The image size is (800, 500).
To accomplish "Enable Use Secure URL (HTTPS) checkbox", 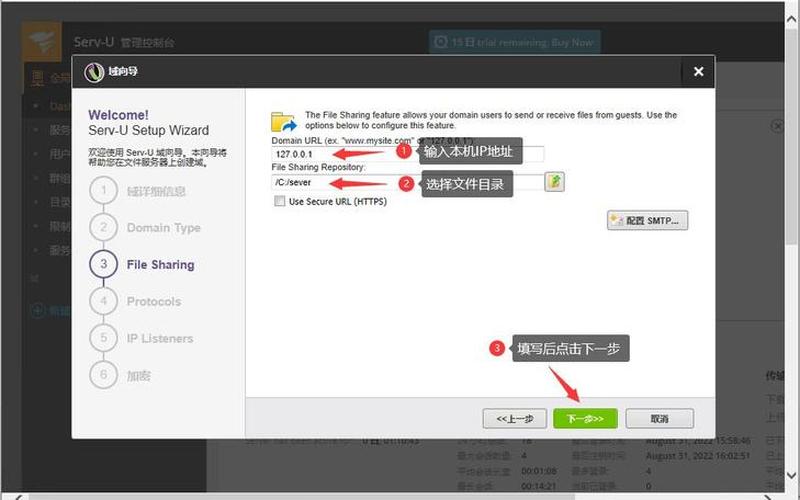I will click(280, 201).
